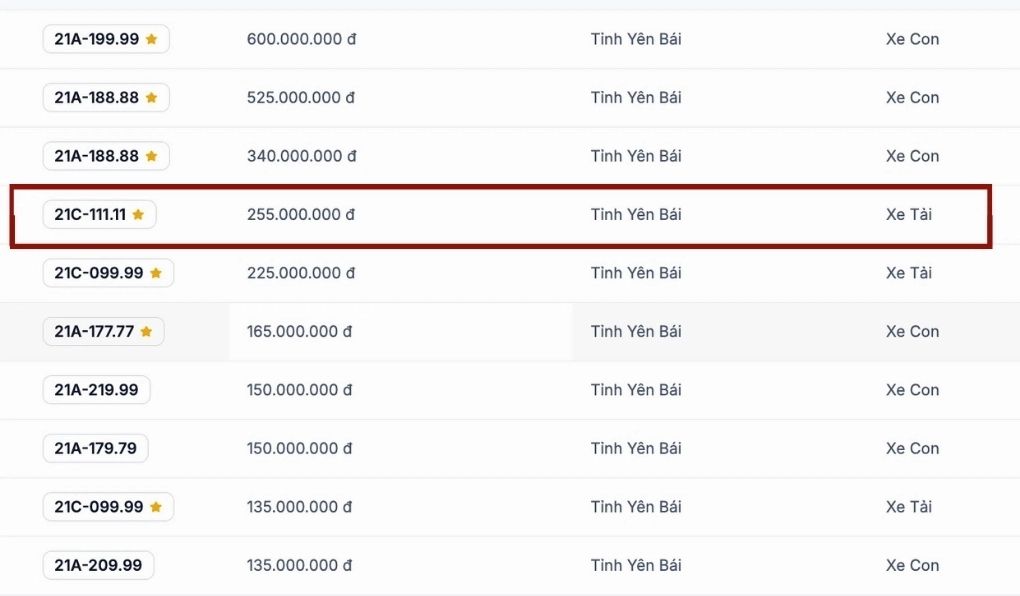Image resolution: width=1020 pixels, height=596 pixels.
Task: Click Xe Con in the 21A-179.79 row
Action: pos(912,448)
